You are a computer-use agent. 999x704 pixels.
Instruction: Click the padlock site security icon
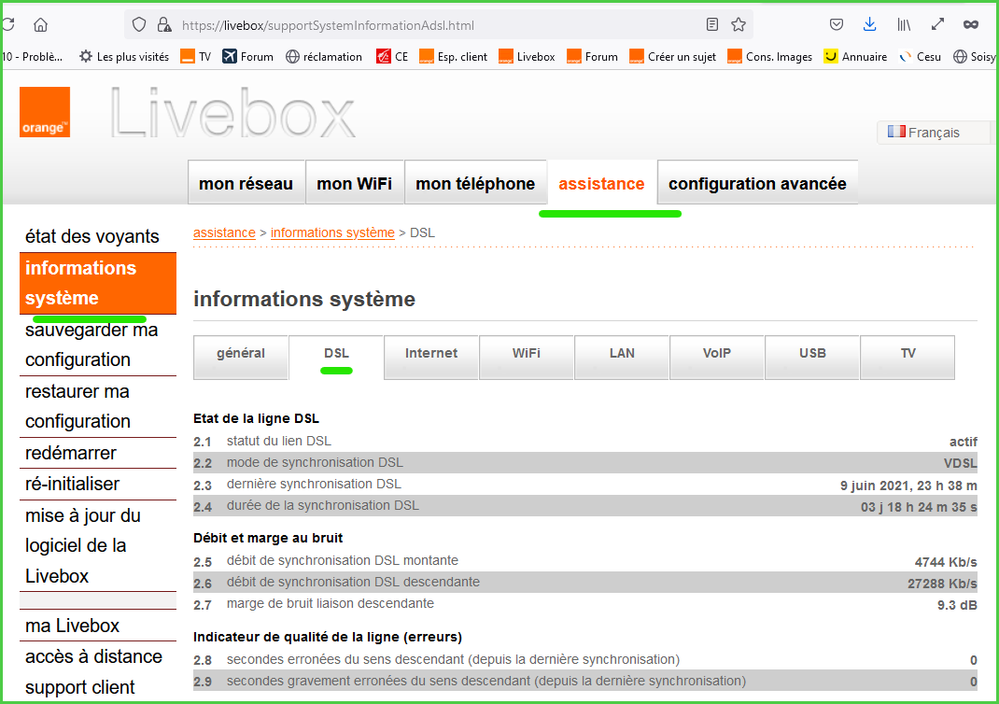coord(164,25)
